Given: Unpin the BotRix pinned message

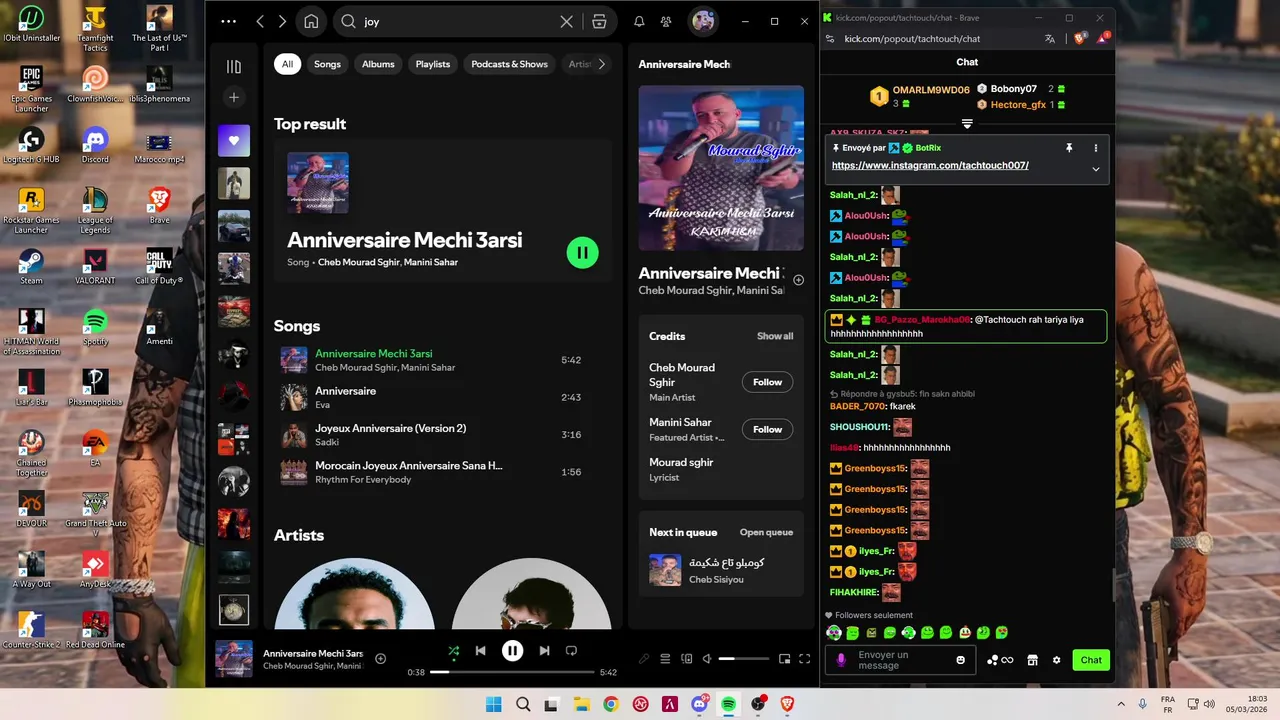Looking at the screenshot, I should point(1069,148).
